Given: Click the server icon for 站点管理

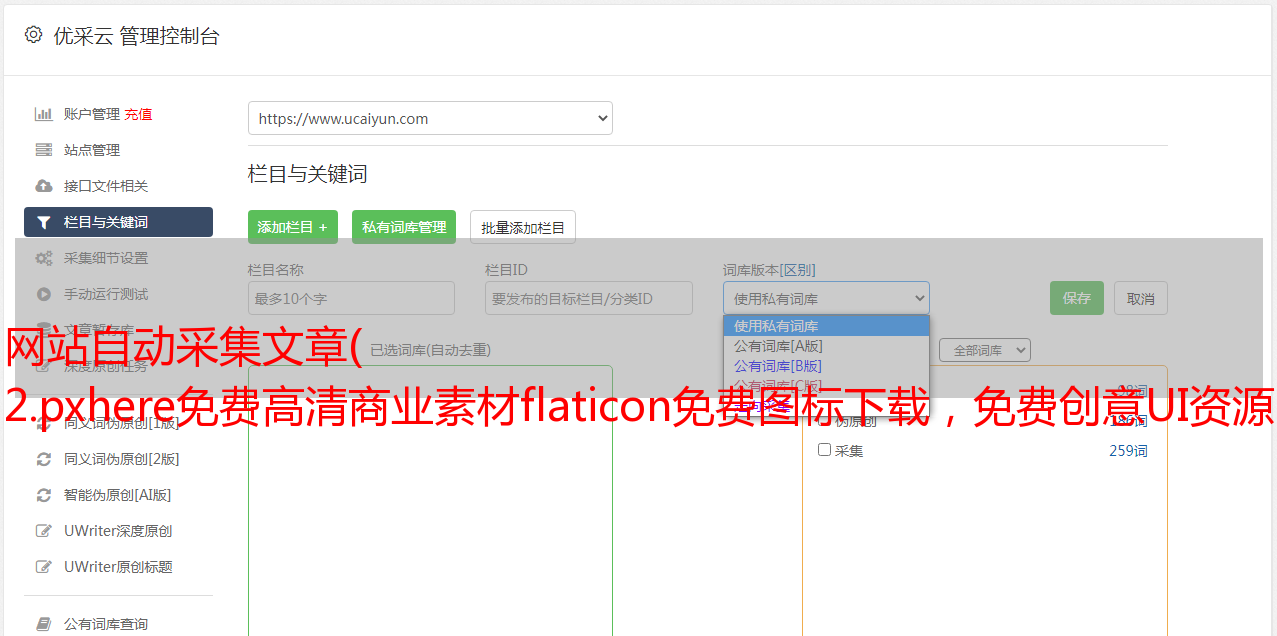Looking at the screenshot, I should click(44, 150).
